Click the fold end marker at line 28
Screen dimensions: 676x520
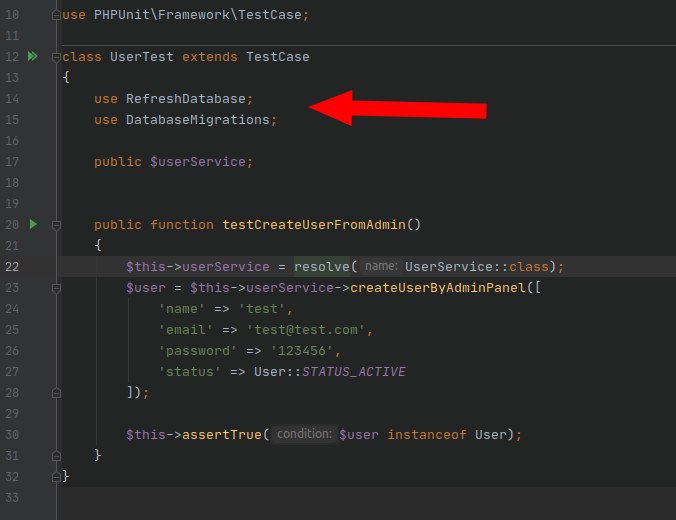[56, 393]
